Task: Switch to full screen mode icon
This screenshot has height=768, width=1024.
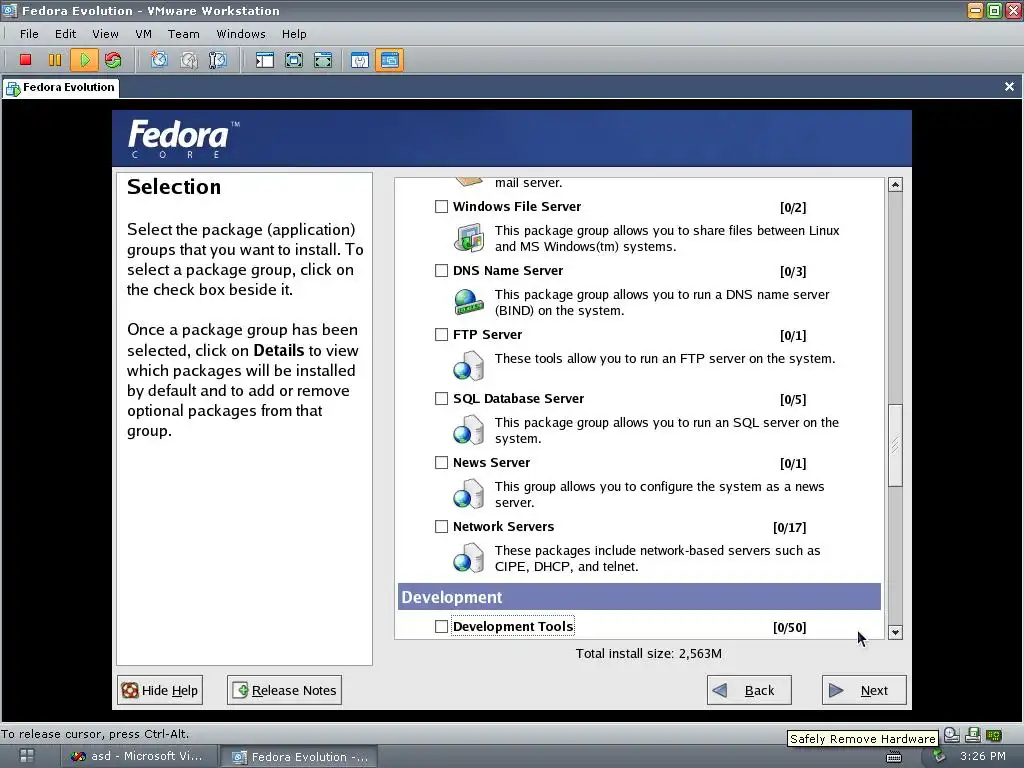Action: (x=294, y=60)
